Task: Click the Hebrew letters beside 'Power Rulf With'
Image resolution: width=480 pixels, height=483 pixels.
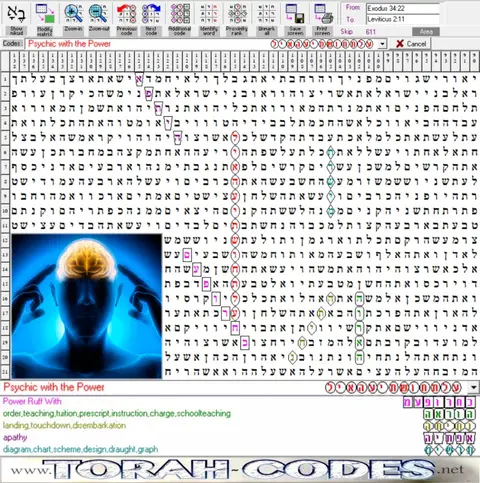Action: point(439,402)
